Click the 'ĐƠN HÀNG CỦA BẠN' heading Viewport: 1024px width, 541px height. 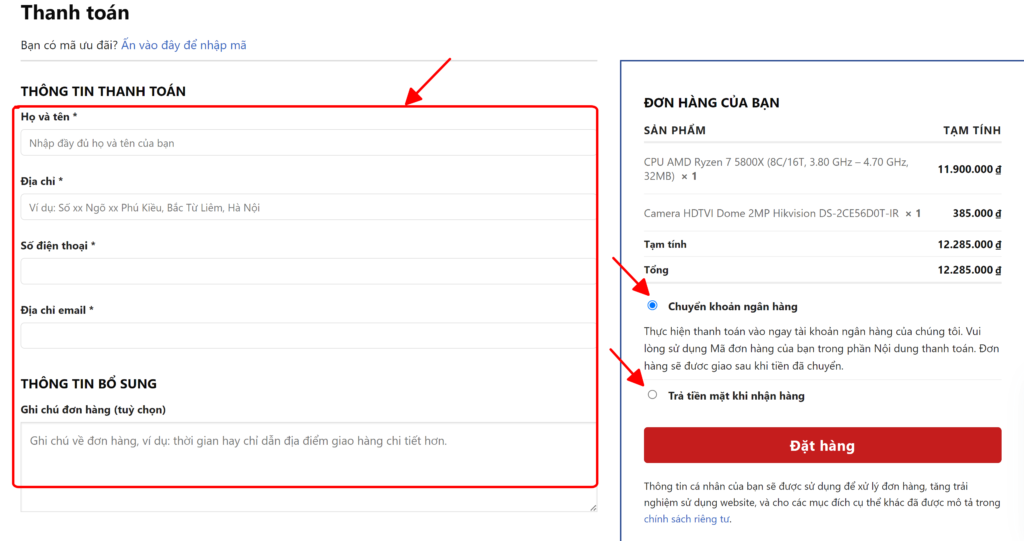coord(711,102)
